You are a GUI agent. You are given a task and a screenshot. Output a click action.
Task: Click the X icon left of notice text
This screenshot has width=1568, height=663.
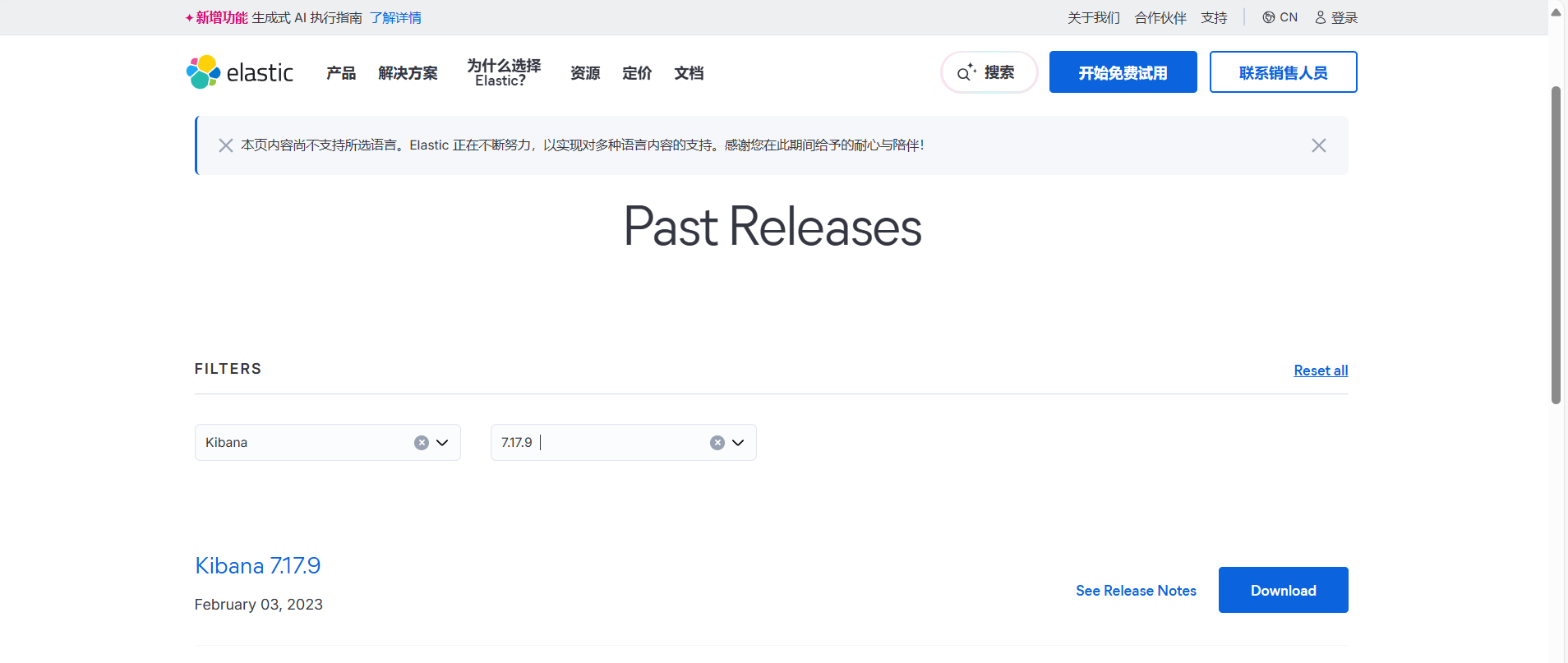225,145
